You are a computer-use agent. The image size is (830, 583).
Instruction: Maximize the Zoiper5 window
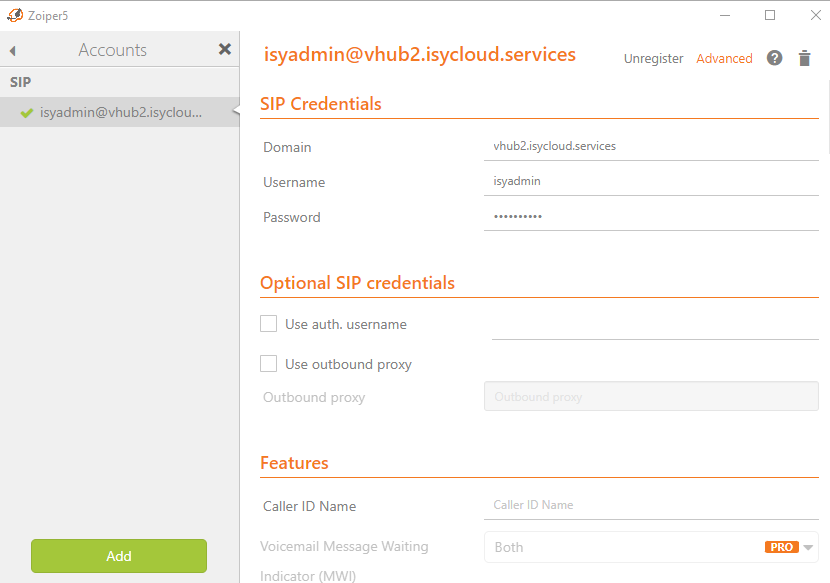[x=770, y=15]
